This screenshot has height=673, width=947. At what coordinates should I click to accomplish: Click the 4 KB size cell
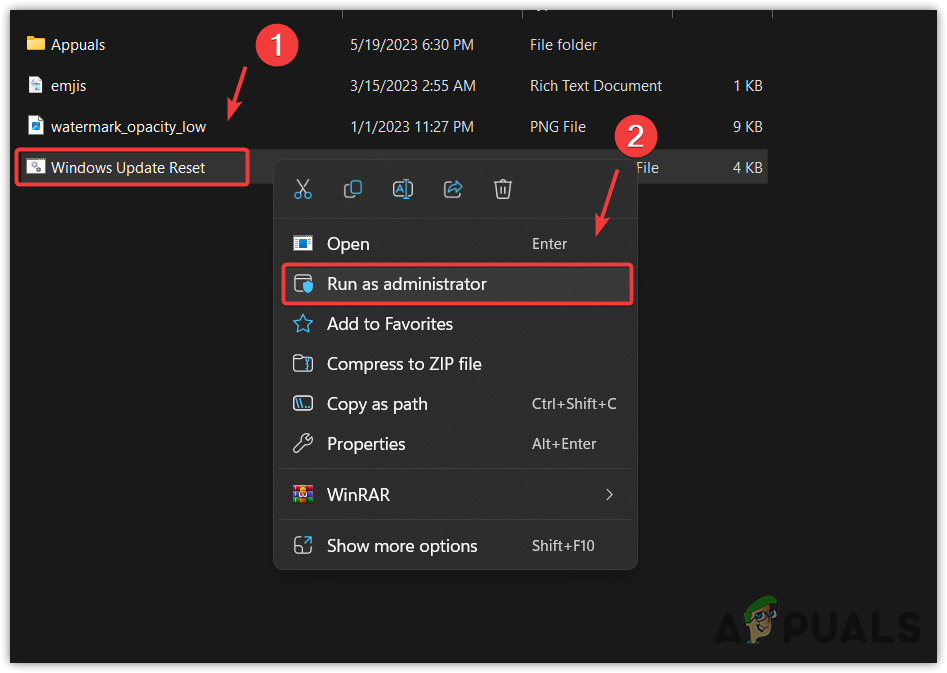[748, 167]
